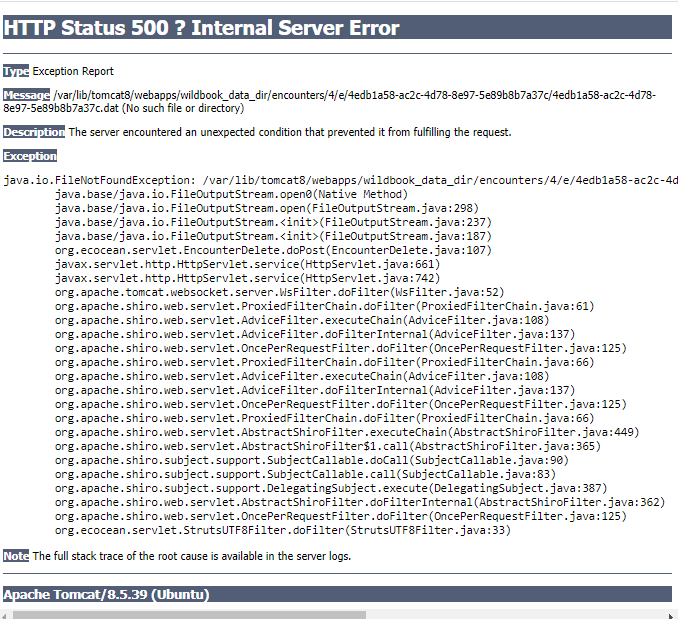The width and height of the screenshot is (678, 619).
Task: Click the 'Exception' label
Action: coord(30,156)
